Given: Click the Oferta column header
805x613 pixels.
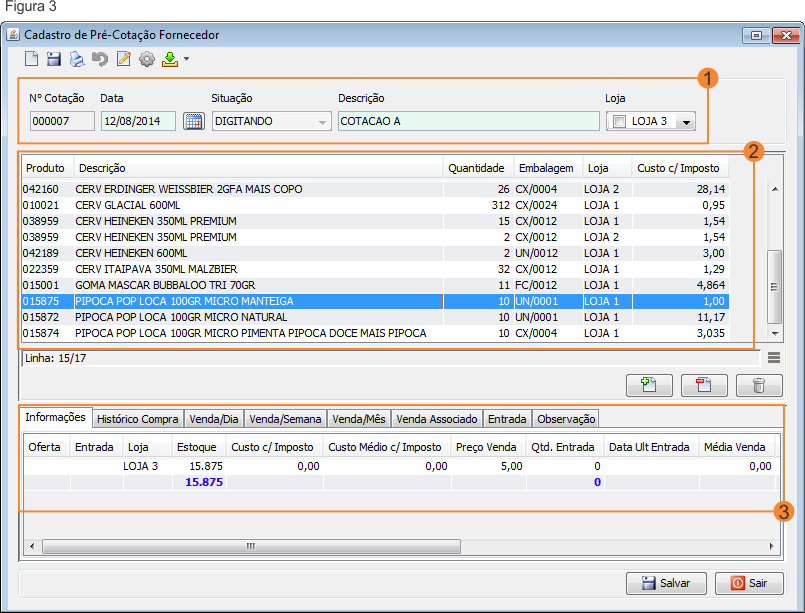Looking at the screenshot, I should point(46,447).
